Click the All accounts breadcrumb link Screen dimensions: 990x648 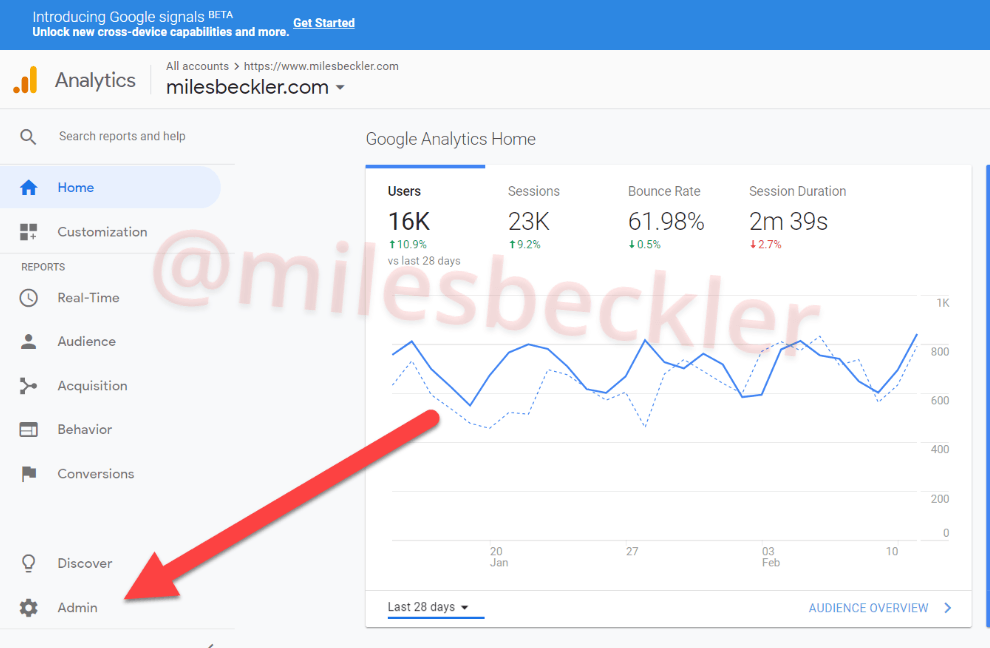point(198,66)
